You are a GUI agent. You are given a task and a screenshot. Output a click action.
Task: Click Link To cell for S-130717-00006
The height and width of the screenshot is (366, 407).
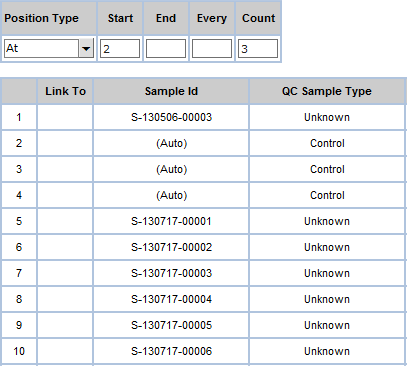tap(65, 351)
